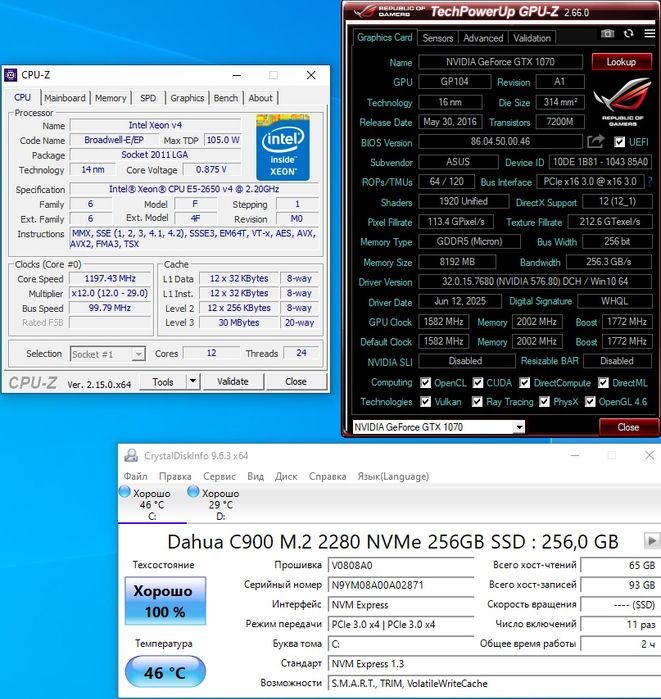Click the Driver Version field in GPU-Z
Screen dimensions: 661x699
coord(535,281)
